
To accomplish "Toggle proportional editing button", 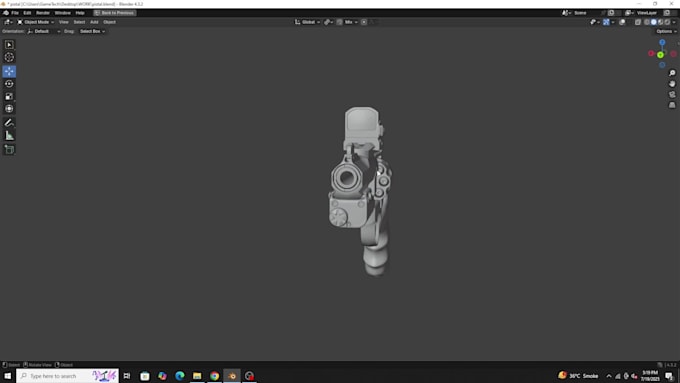I will point(364,22).
